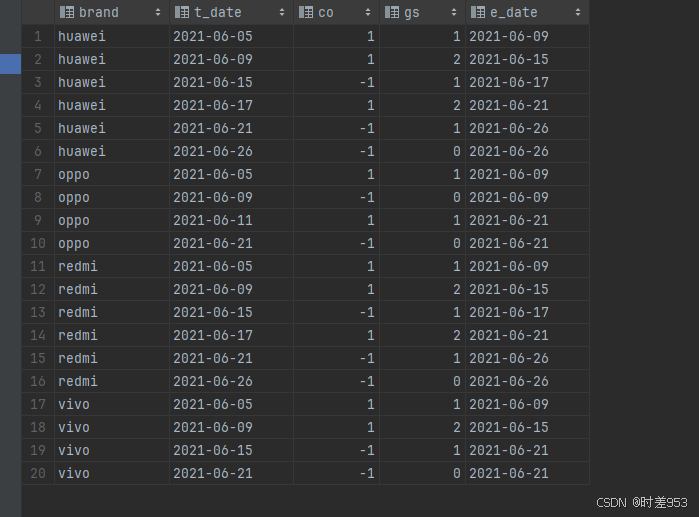Click co value 1 in row 18

337,427
